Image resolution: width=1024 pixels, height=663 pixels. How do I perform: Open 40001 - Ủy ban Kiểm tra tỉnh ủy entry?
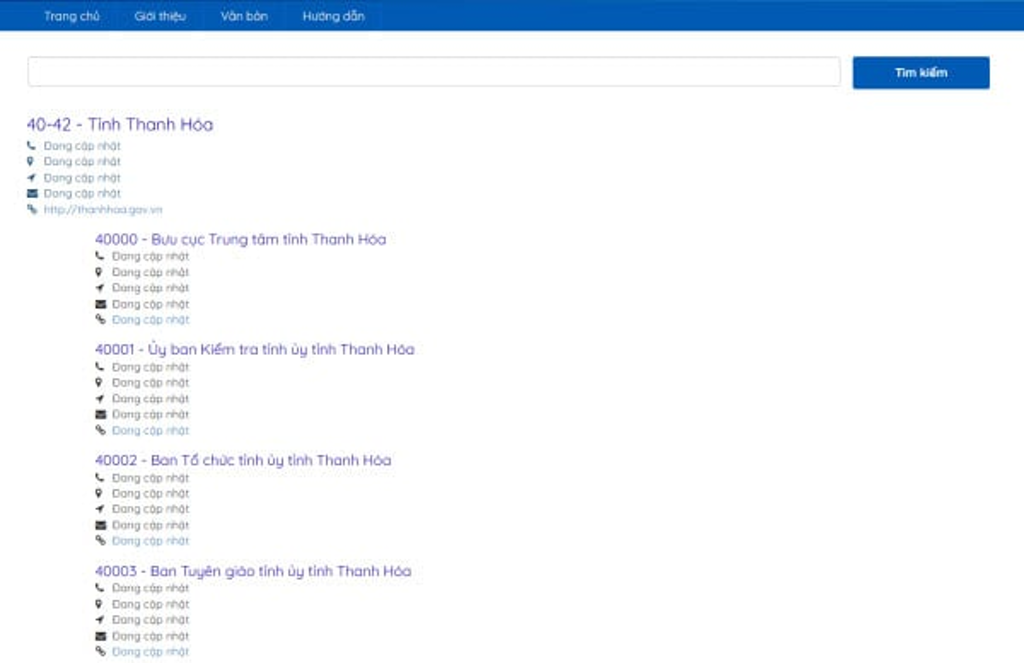click(x=254, y=350)
